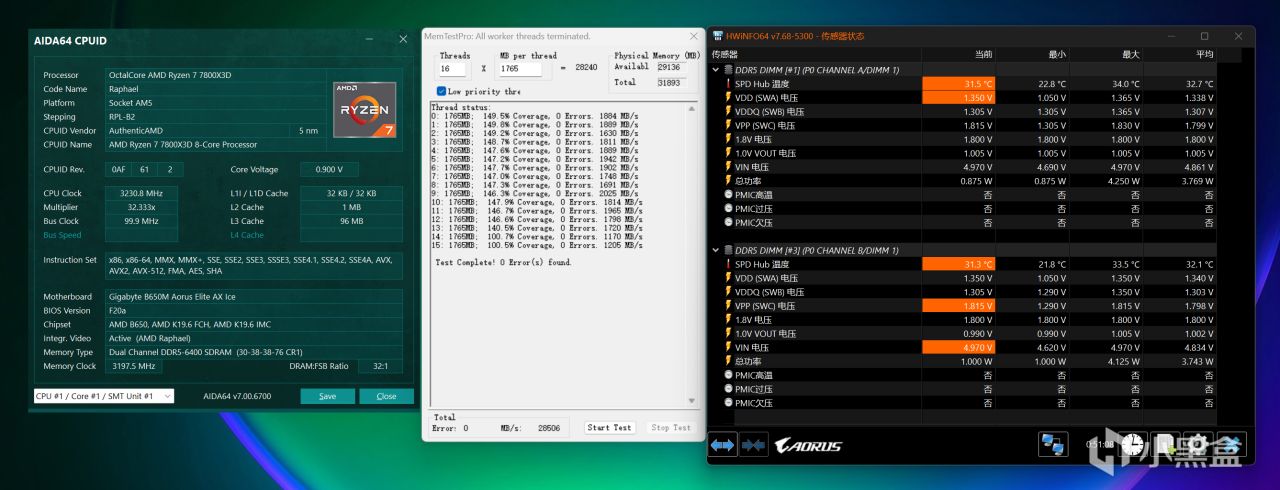This screenshot has height=490, width=1280.
Task: Click circle icon for DIMM #3 PMIC欠压
Action: [x=727, y=402]
